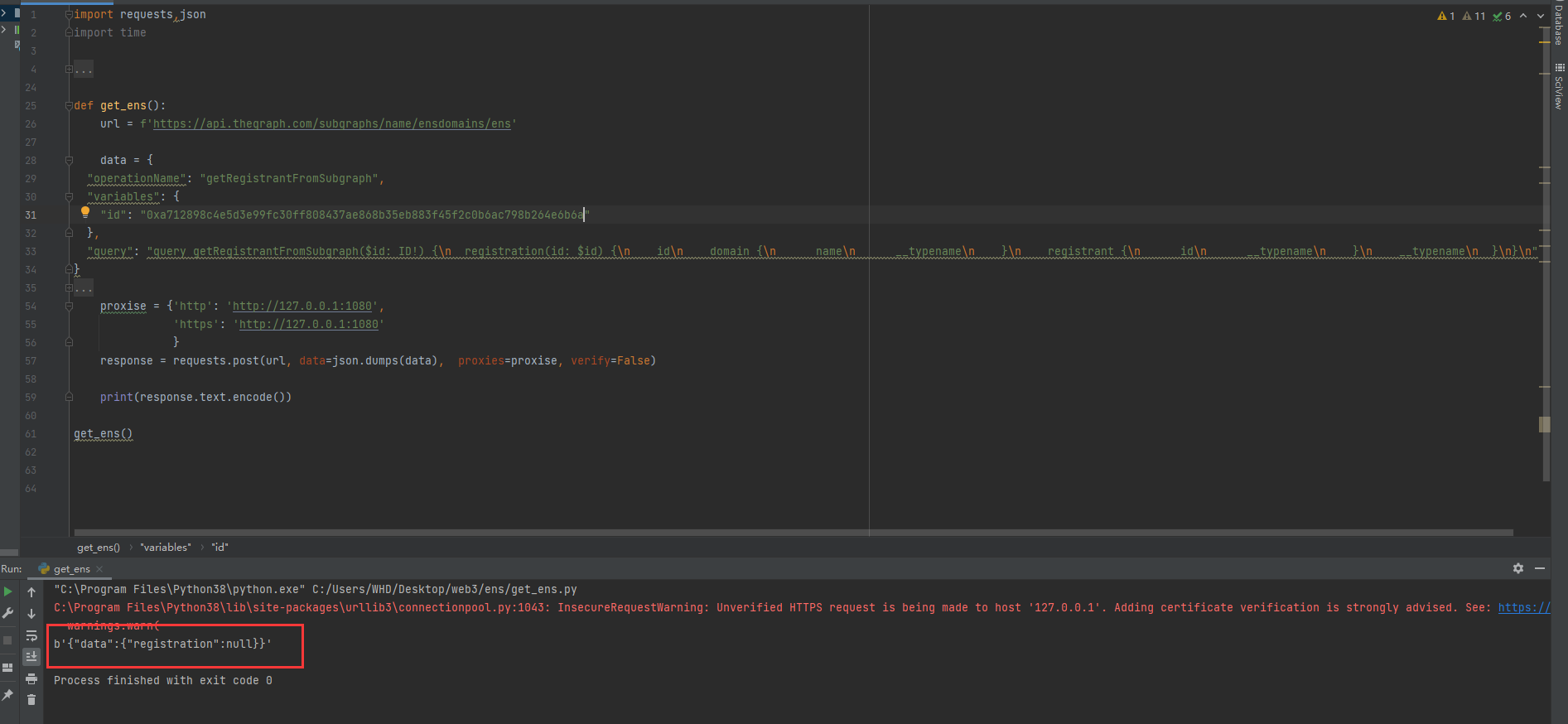
Task: Click the weak warning count 11 indicator
Action: (x=1474, y=16)
